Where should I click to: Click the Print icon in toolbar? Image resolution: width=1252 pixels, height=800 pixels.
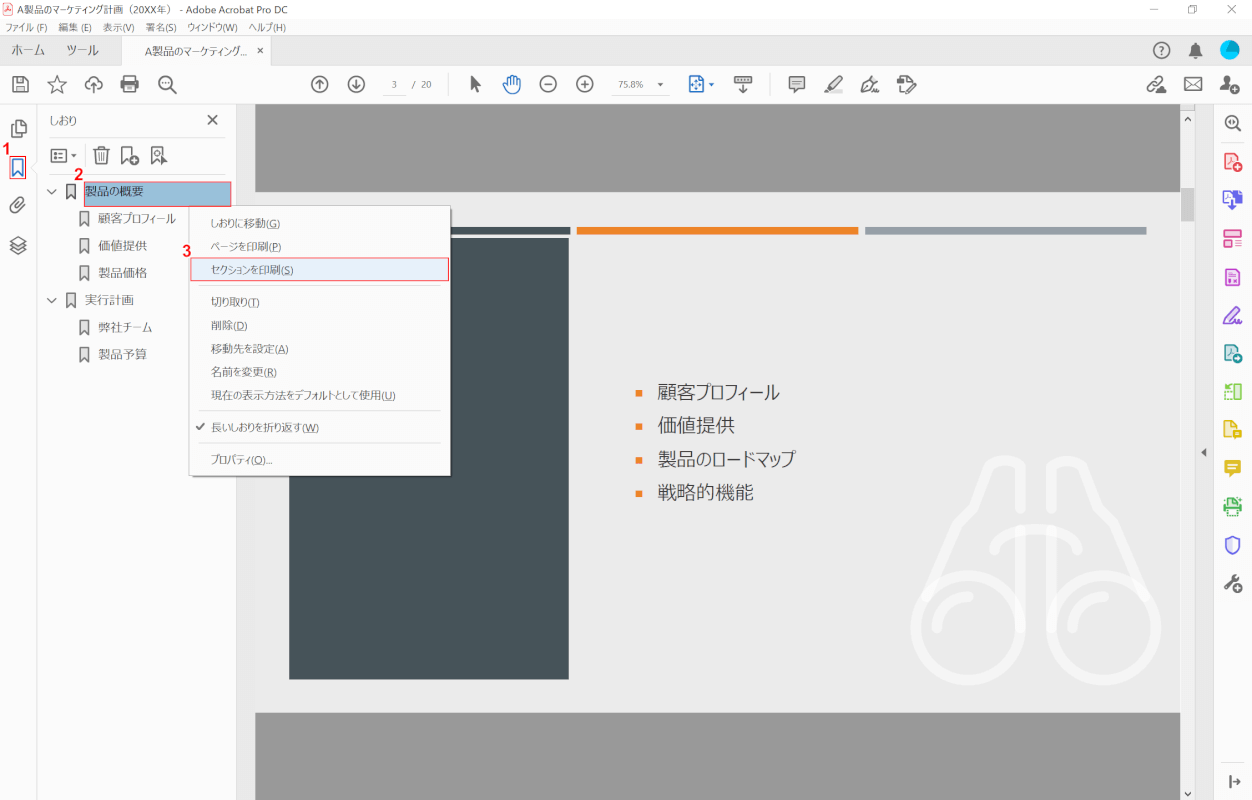130,85
